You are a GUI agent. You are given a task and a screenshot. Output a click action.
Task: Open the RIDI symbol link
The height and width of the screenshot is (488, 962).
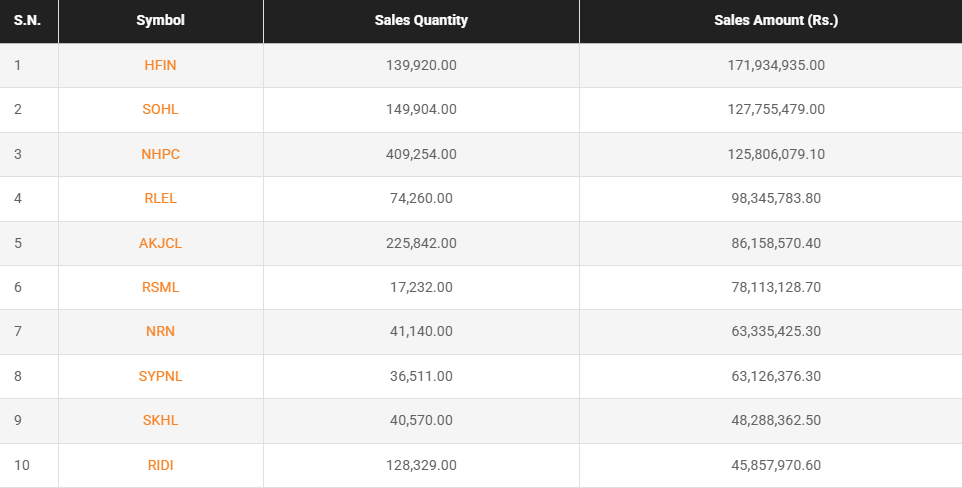tap(160, 465)
